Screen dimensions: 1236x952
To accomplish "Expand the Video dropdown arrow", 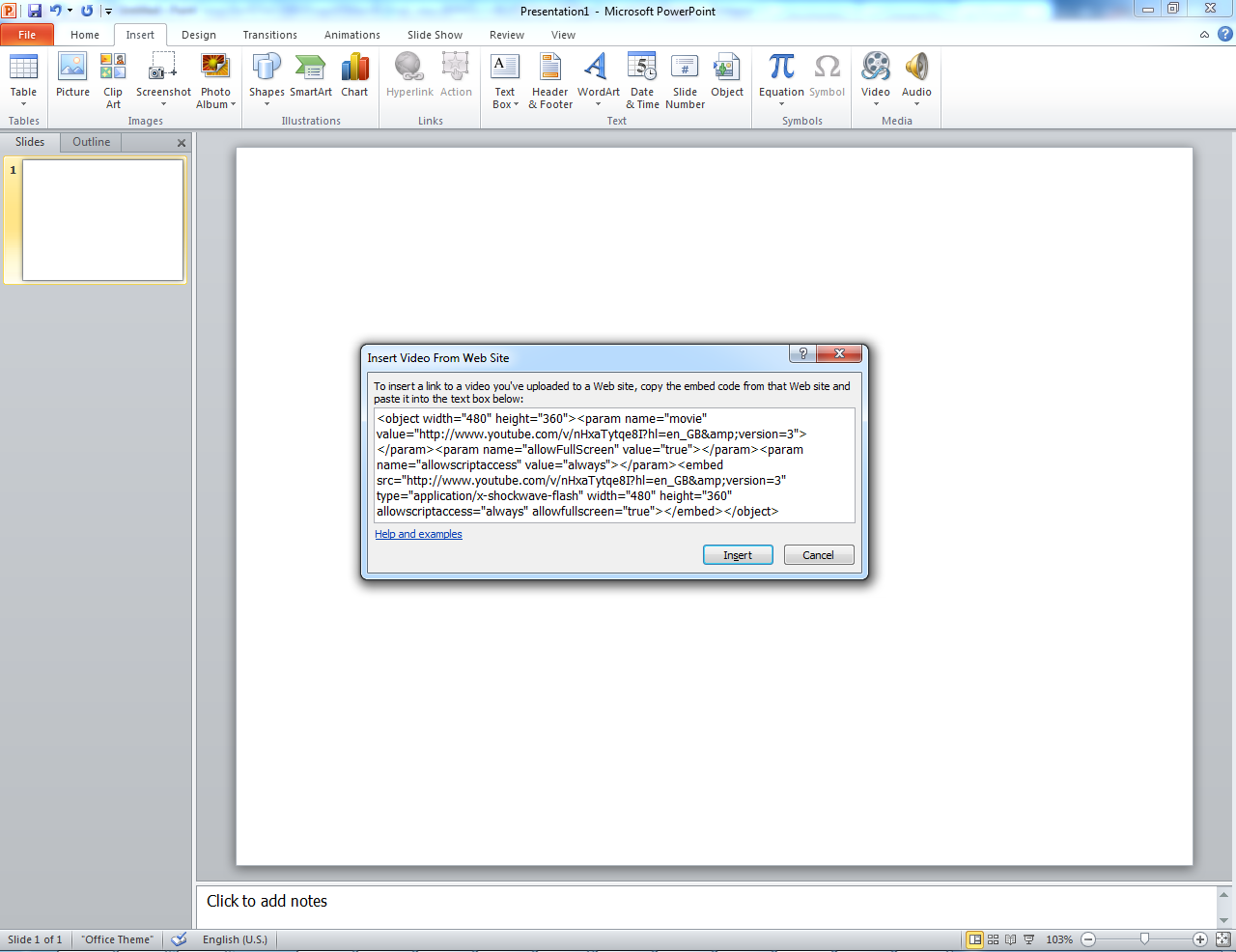I will pos(876,104).
